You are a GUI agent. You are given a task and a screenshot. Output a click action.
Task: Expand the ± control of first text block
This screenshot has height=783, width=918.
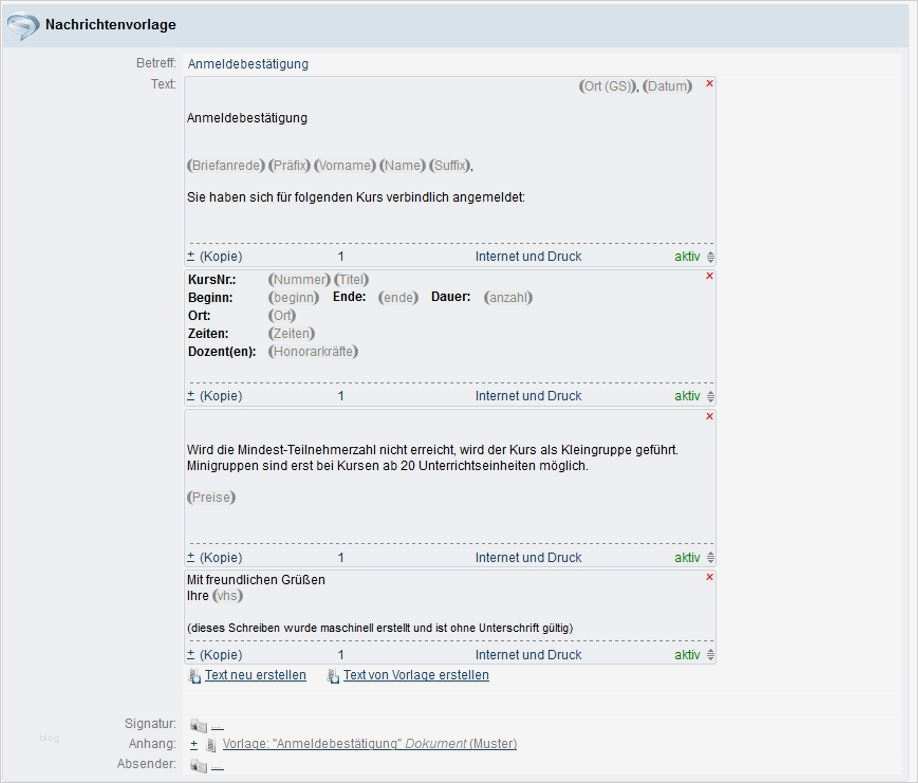click(191, 257)
